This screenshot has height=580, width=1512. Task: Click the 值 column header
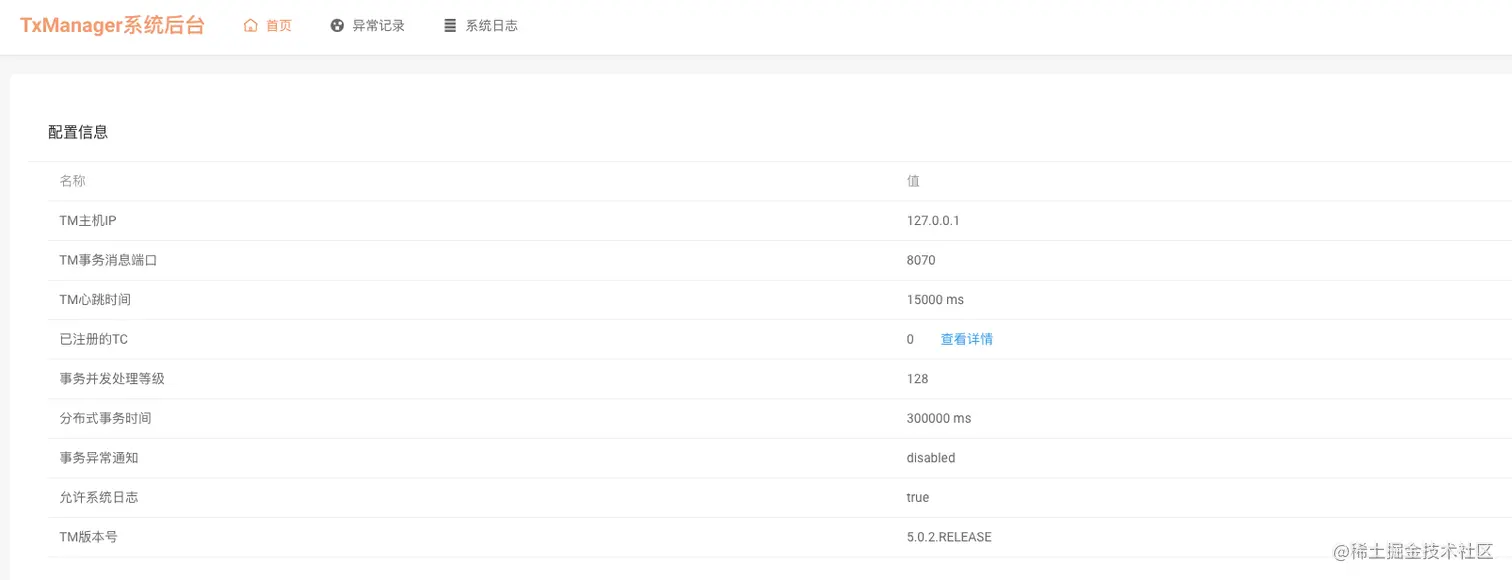point(913,181)
